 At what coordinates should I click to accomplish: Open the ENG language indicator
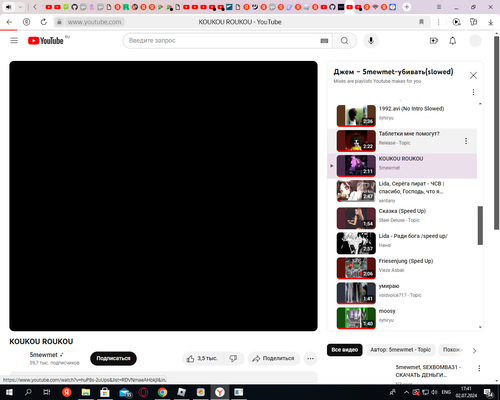(x=446, y=392)
